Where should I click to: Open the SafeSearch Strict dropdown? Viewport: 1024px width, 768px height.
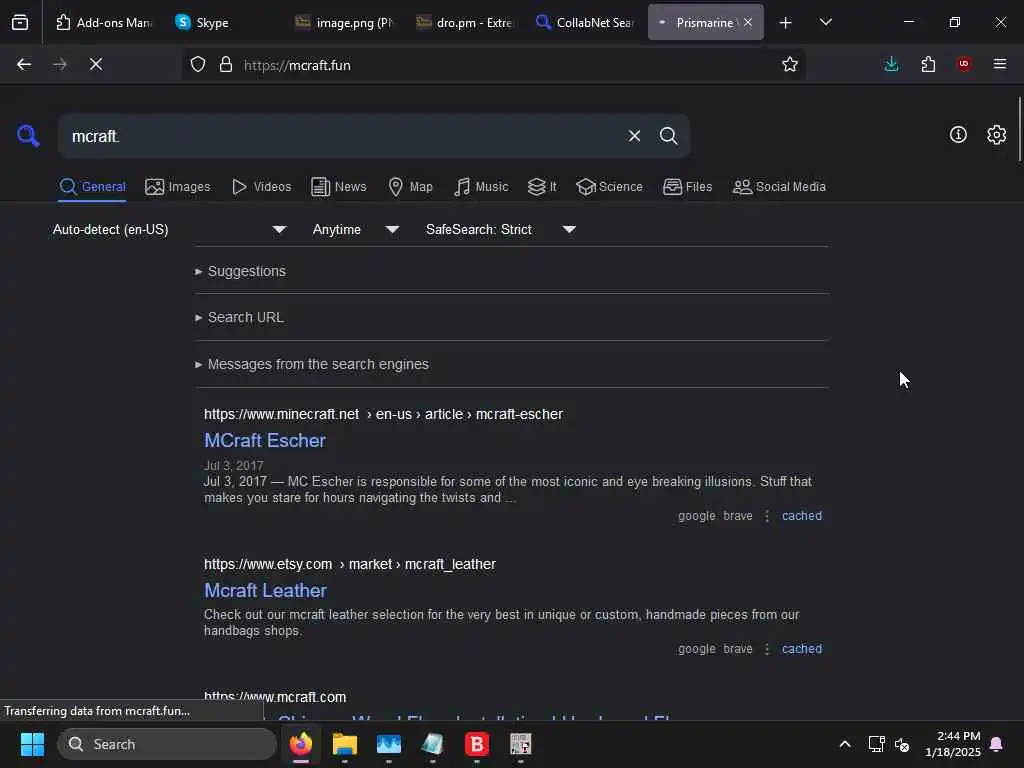coord(500,229)
